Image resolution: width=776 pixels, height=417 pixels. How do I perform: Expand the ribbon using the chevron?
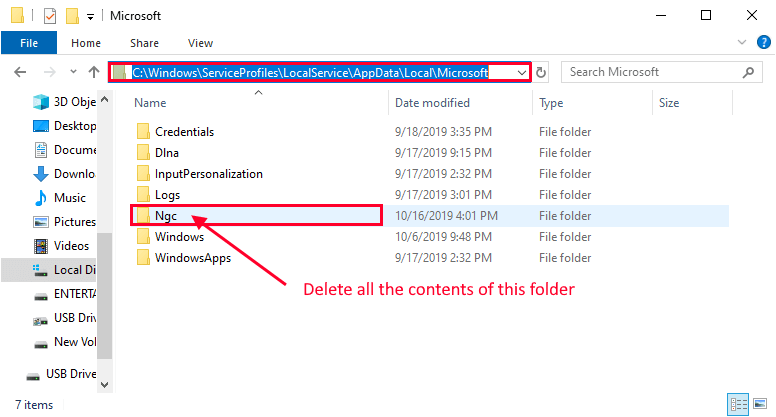pyautogui.click(x=740, y=43)
